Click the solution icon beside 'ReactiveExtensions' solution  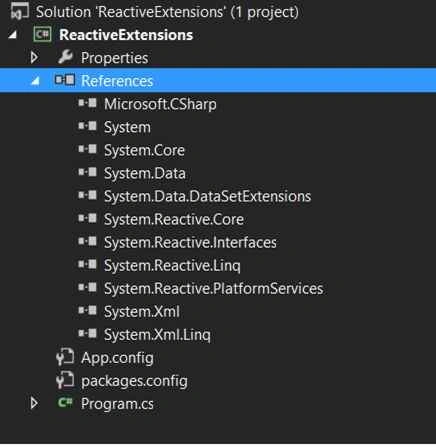point(19,12)
